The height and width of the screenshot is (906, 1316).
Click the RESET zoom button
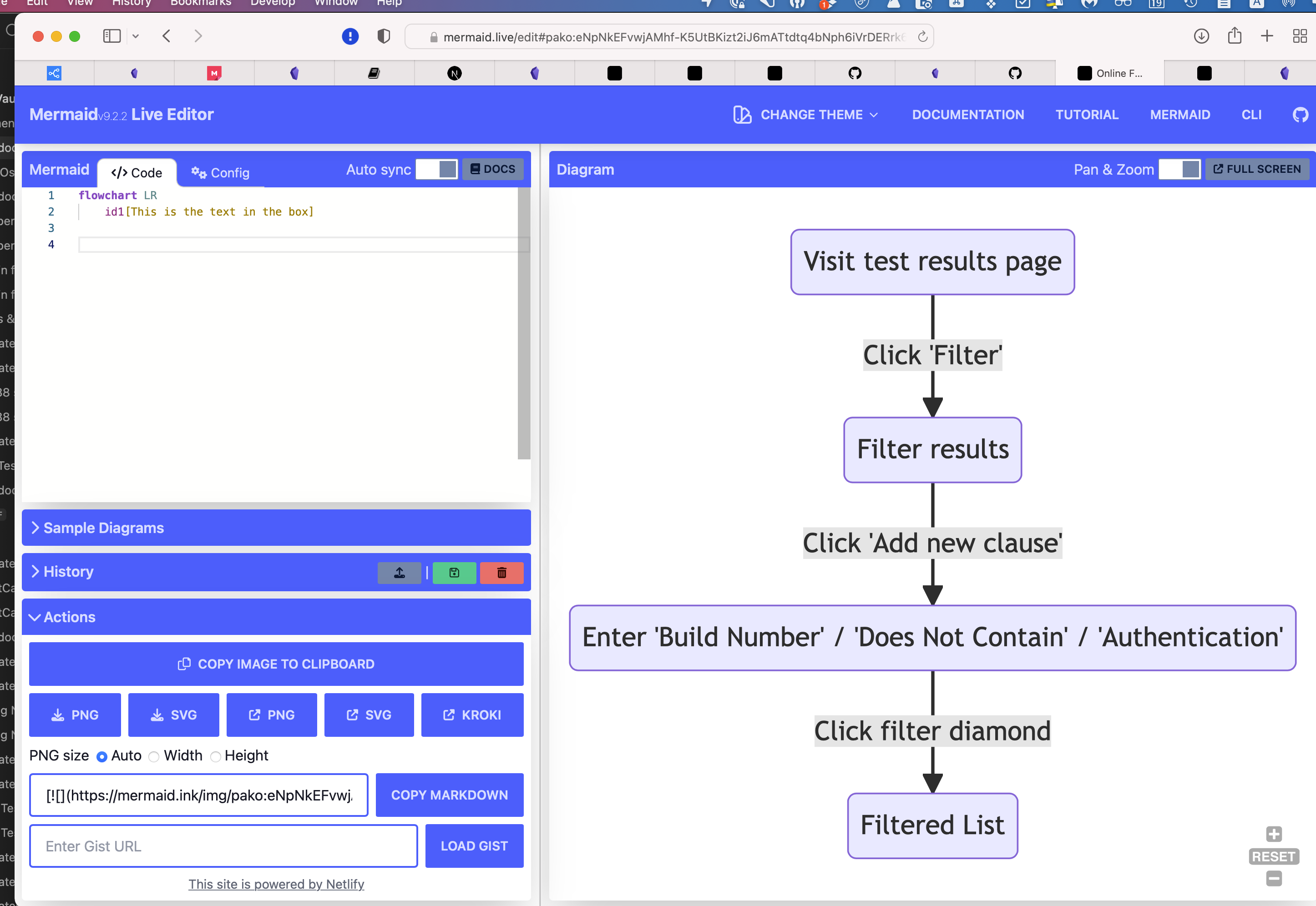pos(1274,856)
